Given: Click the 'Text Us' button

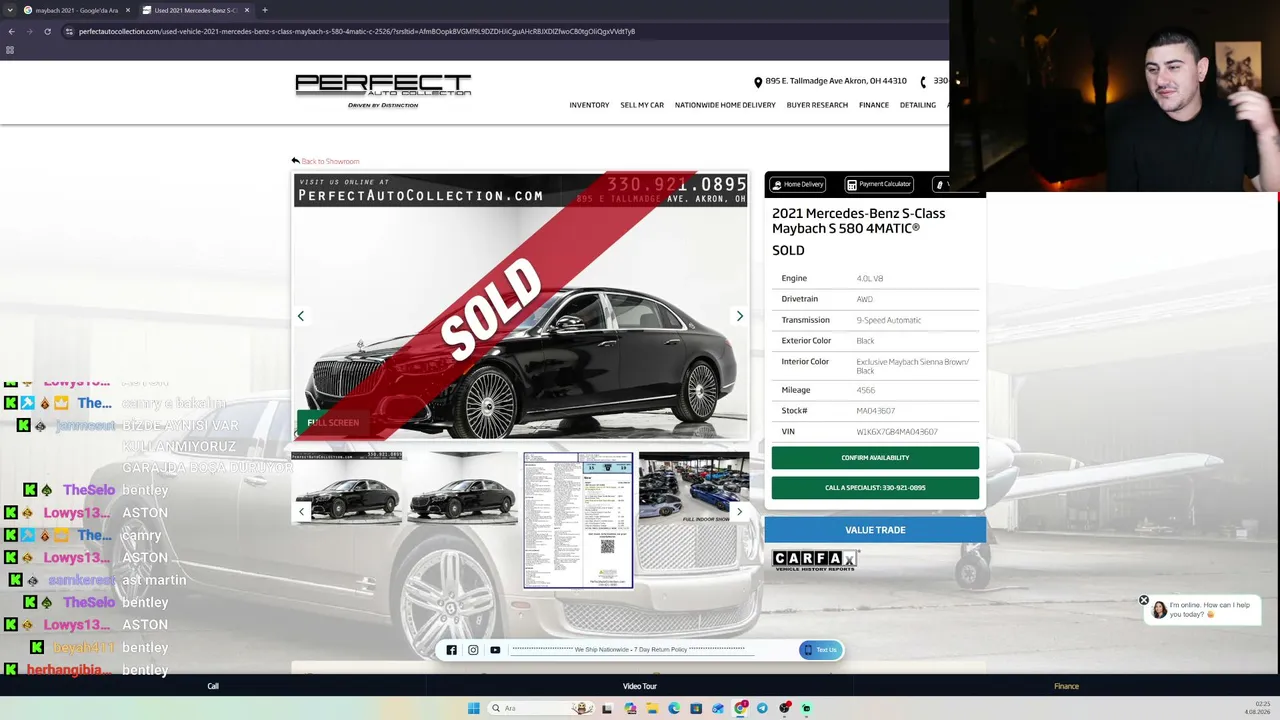Looking at the screenshot, I should coord(820,650).
